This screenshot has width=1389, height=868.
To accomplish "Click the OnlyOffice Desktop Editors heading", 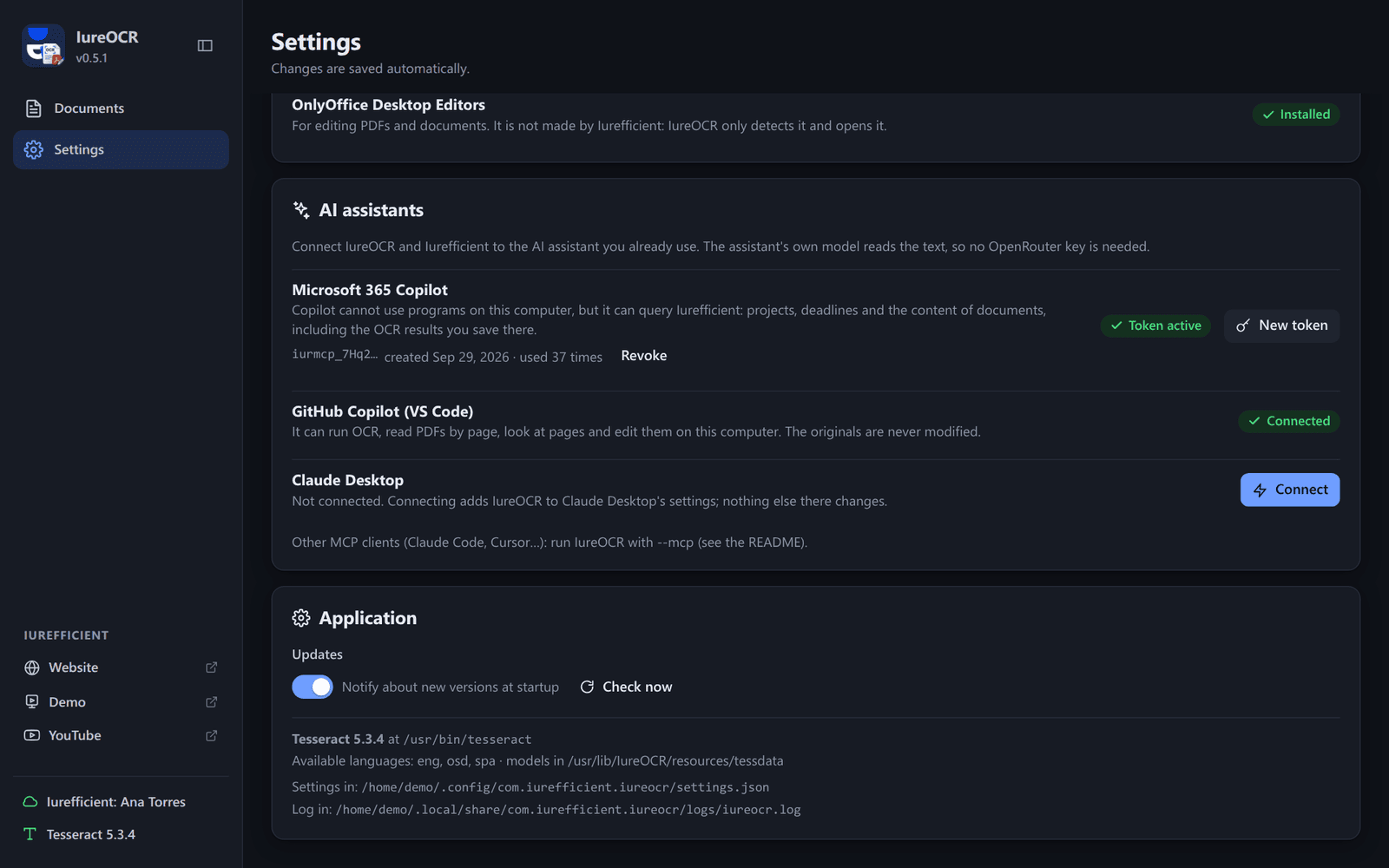I will click(388, 105).
